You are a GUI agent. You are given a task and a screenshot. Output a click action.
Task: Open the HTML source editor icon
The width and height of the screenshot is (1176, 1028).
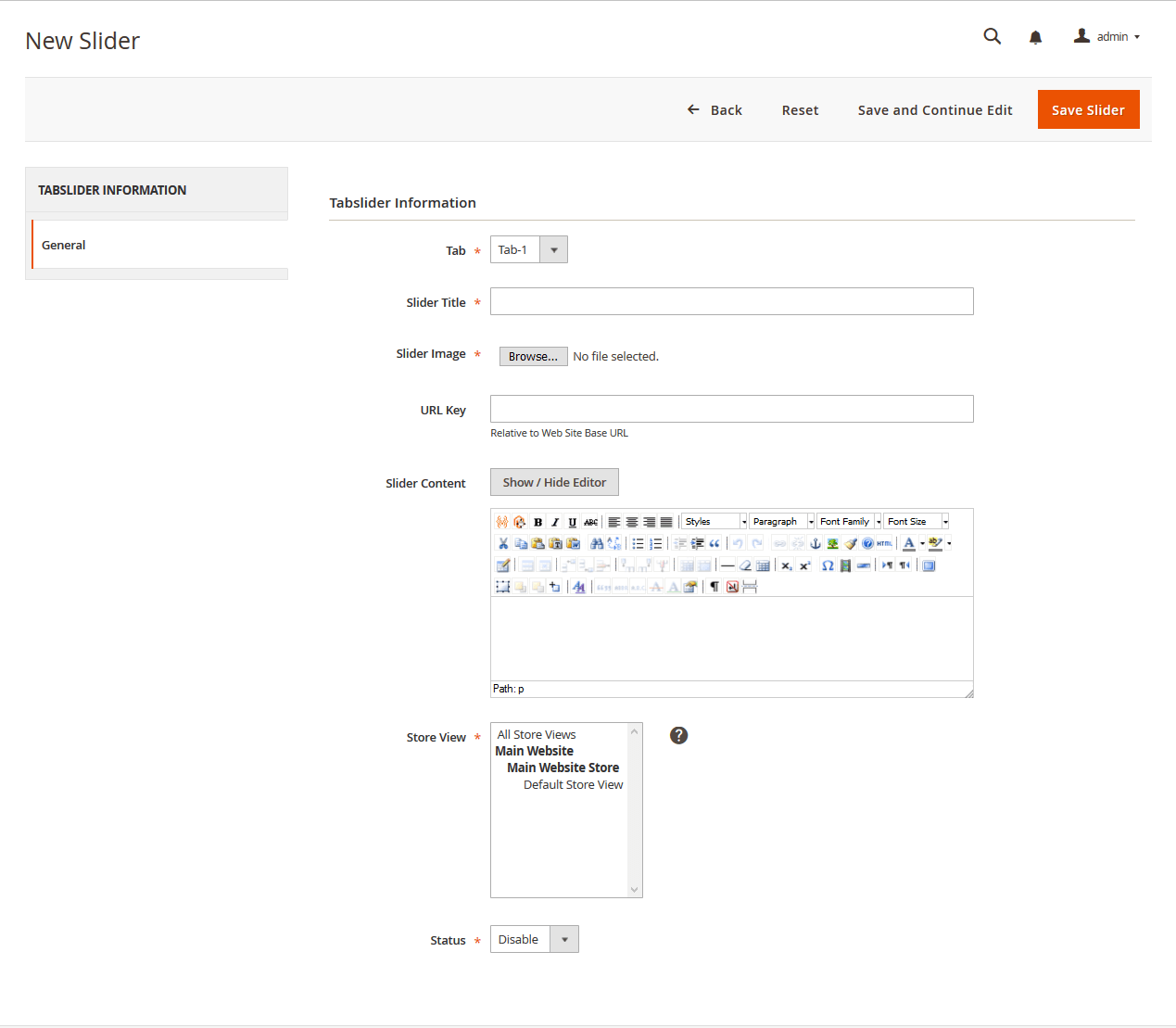(x=885, y=543)
